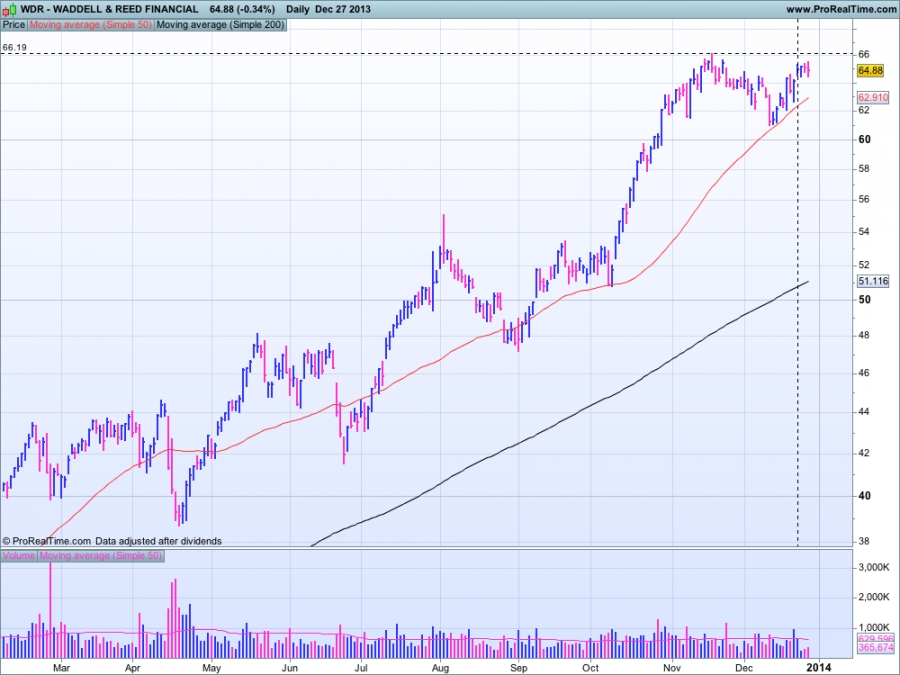Click the 64.88 (-0.34%) quote in the header
The height and width of the screenshot is (675, 900).
242,9
